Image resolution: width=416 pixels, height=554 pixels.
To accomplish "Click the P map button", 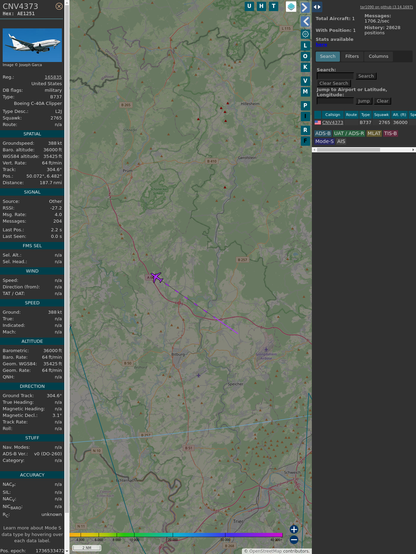I will [305, 105].
